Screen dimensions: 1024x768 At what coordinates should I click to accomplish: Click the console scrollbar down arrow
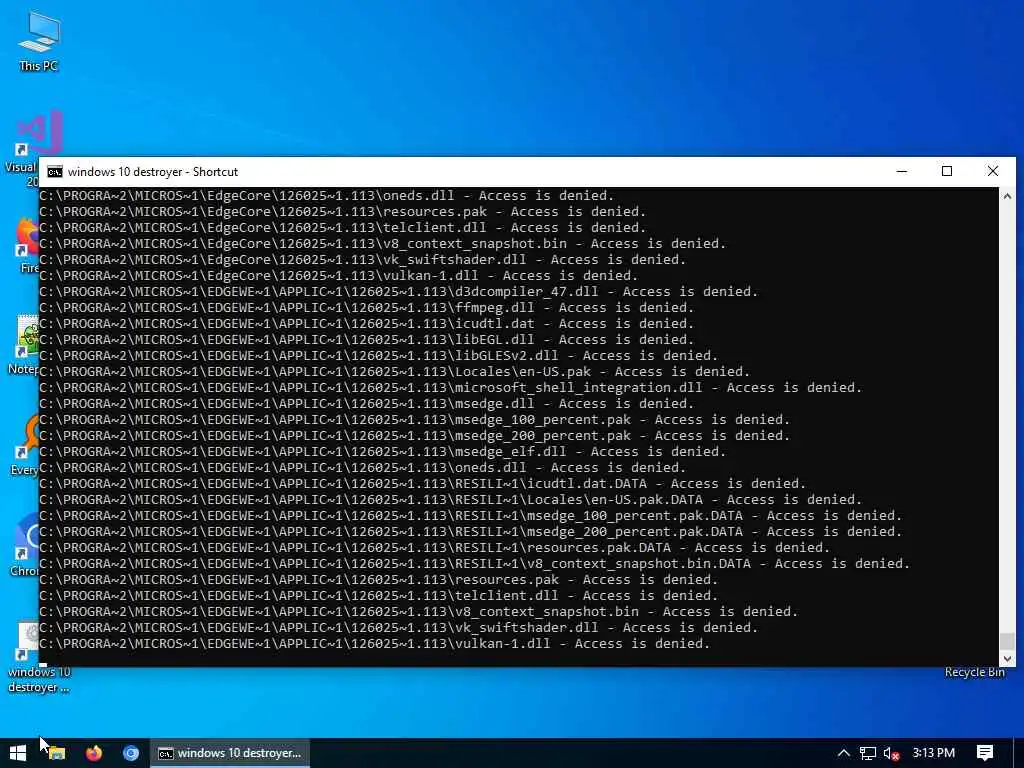(x=1007, y=658)
